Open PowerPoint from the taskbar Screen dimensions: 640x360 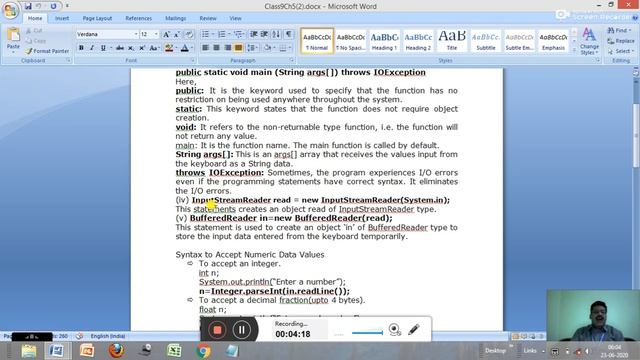87,351
